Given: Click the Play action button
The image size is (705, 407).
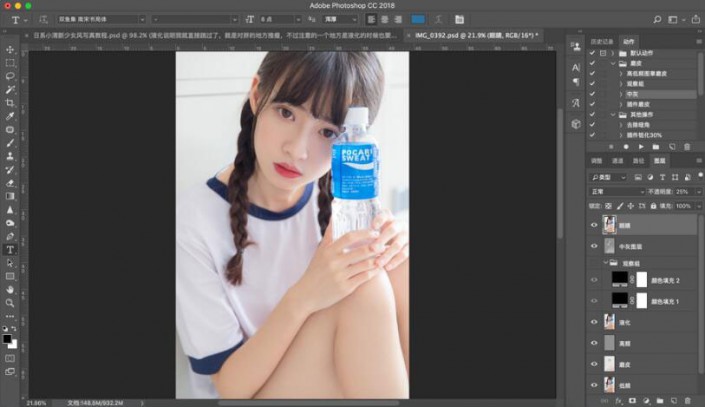Looking at the screenshot, I should 641,146.
